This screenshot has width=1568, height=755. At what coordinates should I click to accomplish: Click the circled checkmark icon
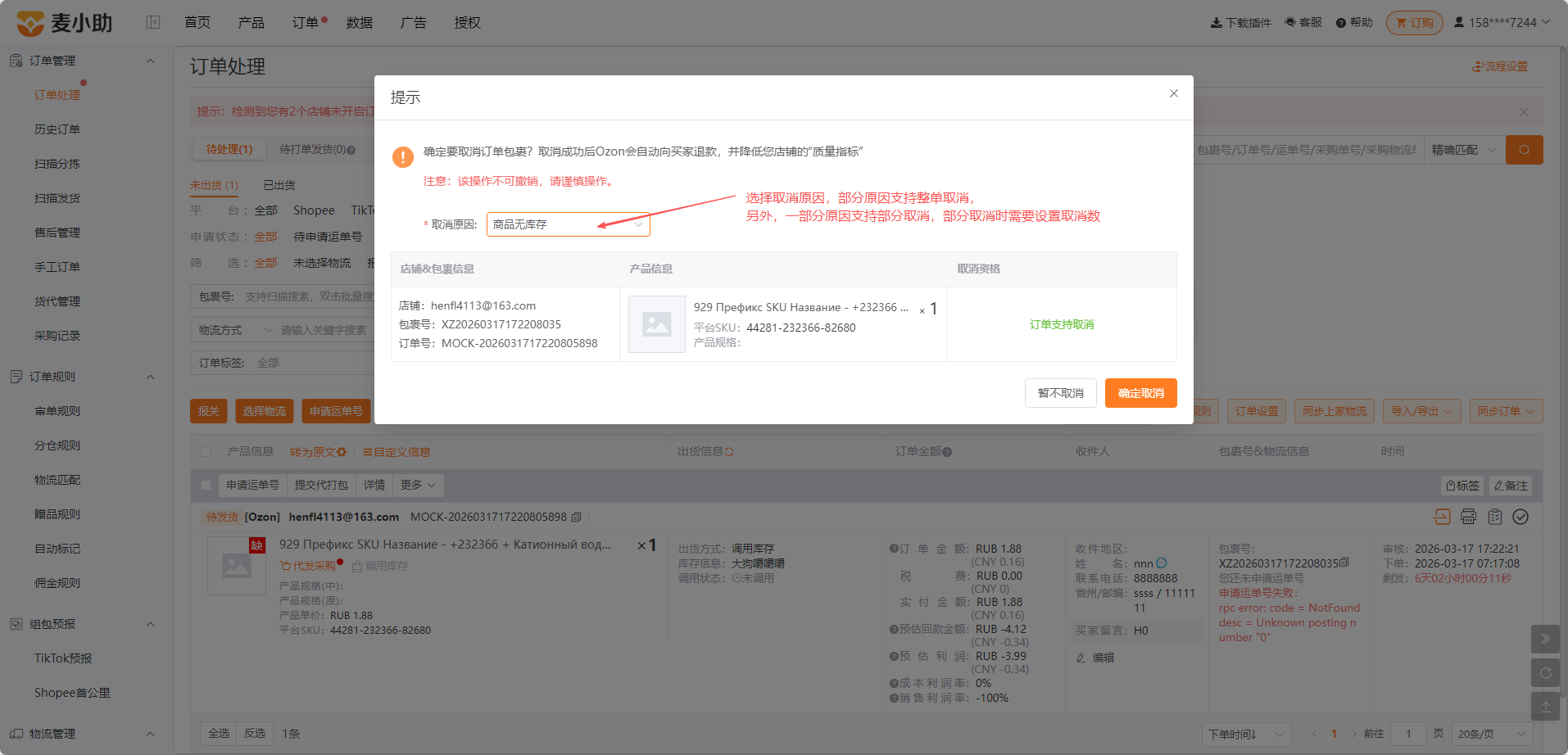click(x=1520, y=517)
